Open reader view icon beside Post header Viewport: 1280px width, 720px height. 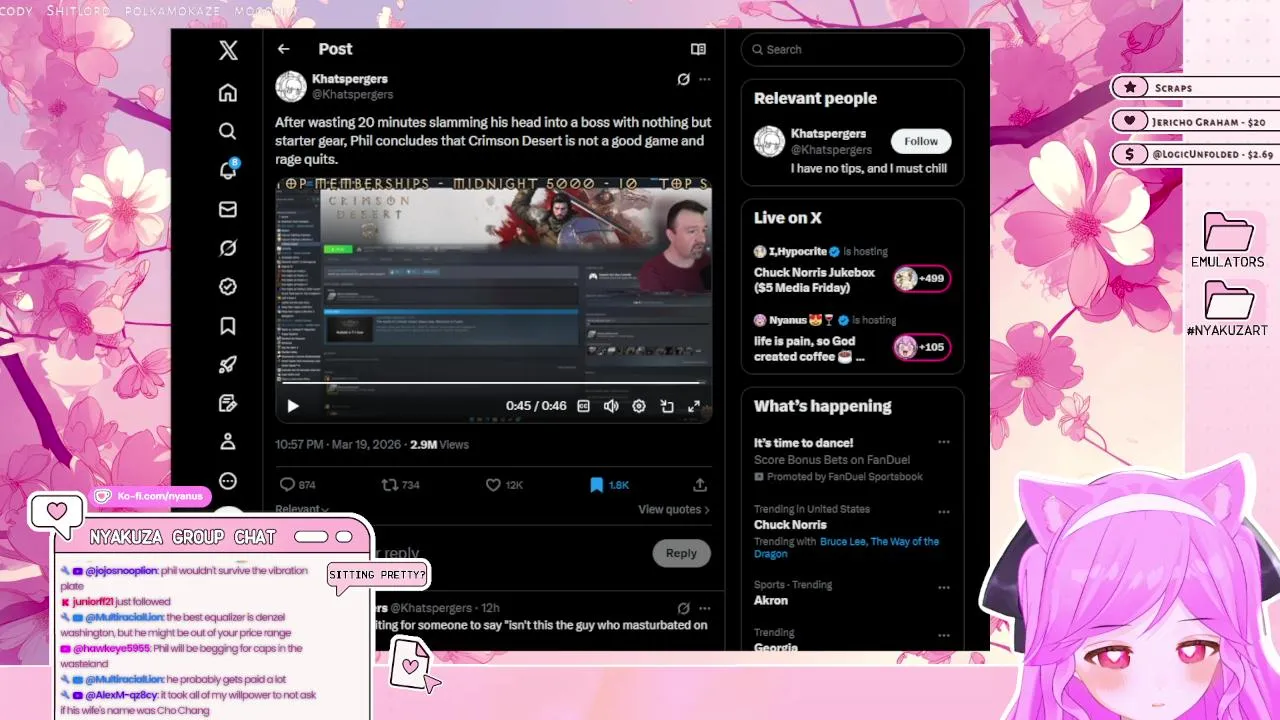click(698, 49)
